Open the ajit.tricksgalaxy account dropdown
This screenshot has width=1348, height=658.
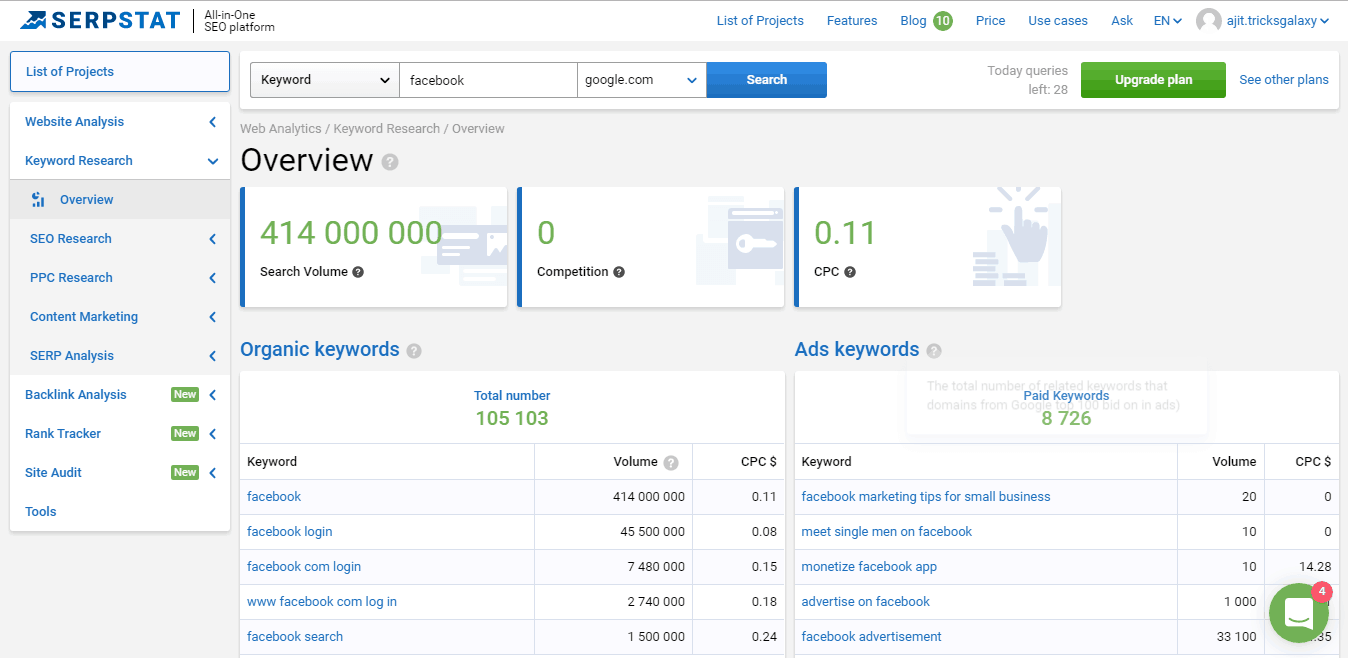[1278, 21]
